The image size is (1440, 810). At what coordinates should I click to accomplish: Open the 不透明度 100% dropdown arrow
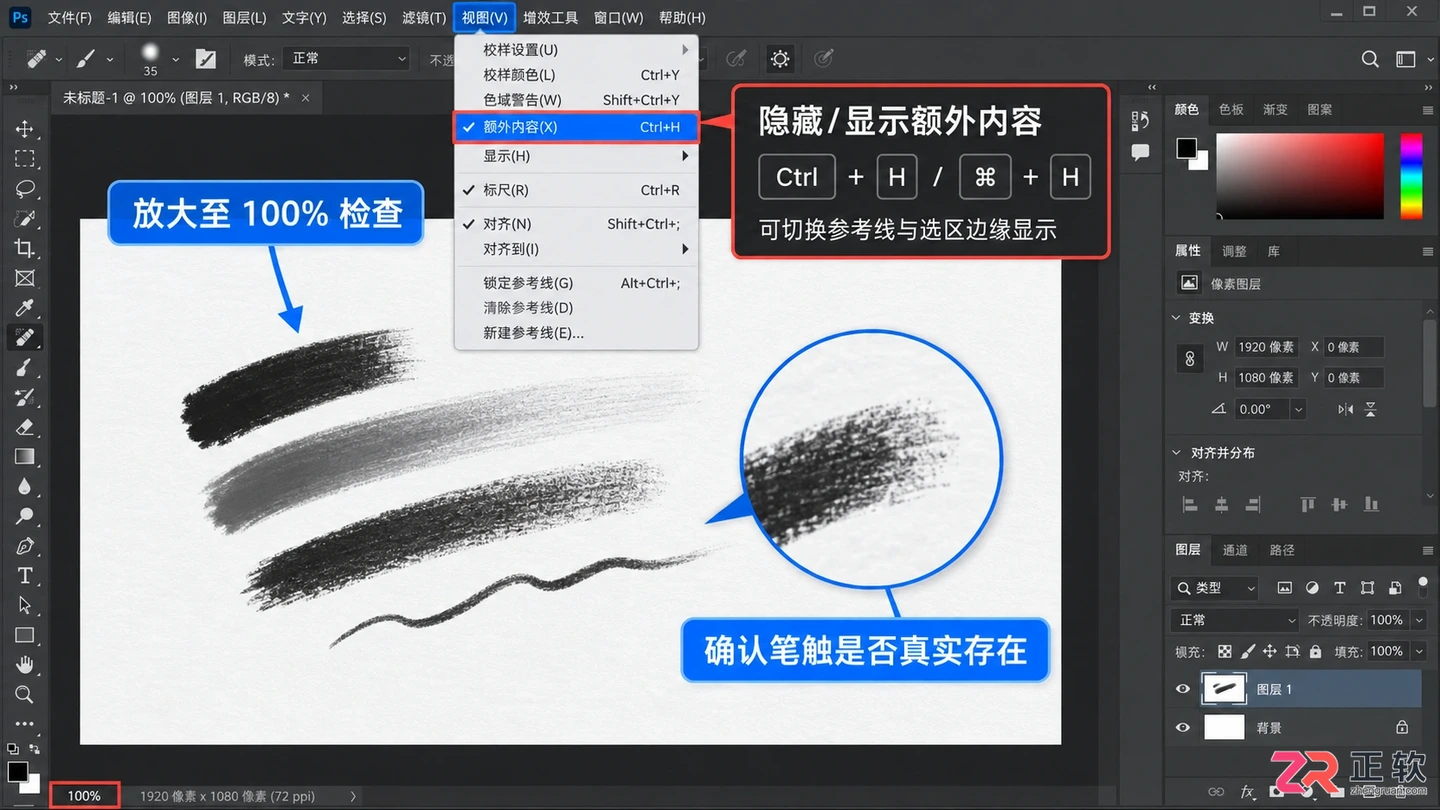1419,620
